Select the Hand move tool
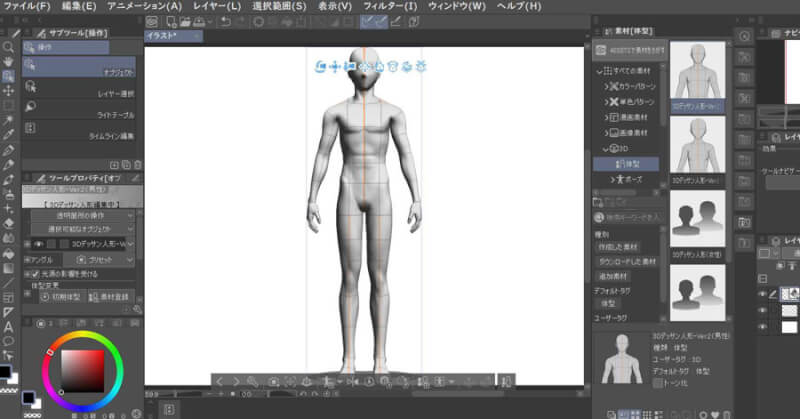This screenshot has height=419, width=800. tap(8, 62)
